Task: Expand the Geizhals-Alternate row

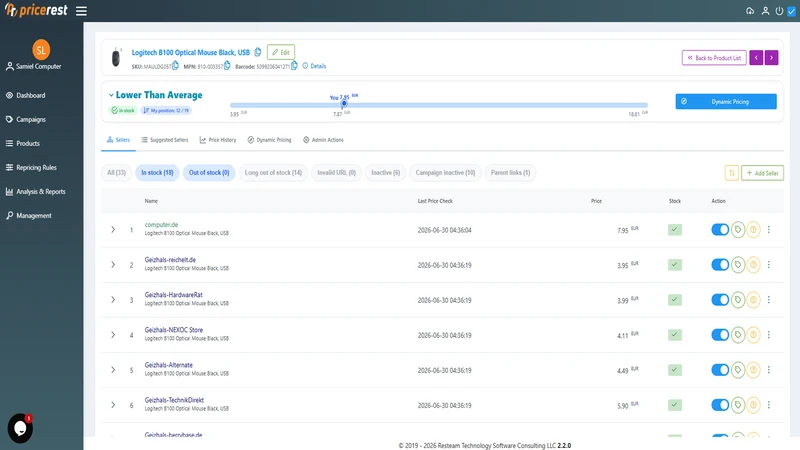Action: (x=113, y=370)
